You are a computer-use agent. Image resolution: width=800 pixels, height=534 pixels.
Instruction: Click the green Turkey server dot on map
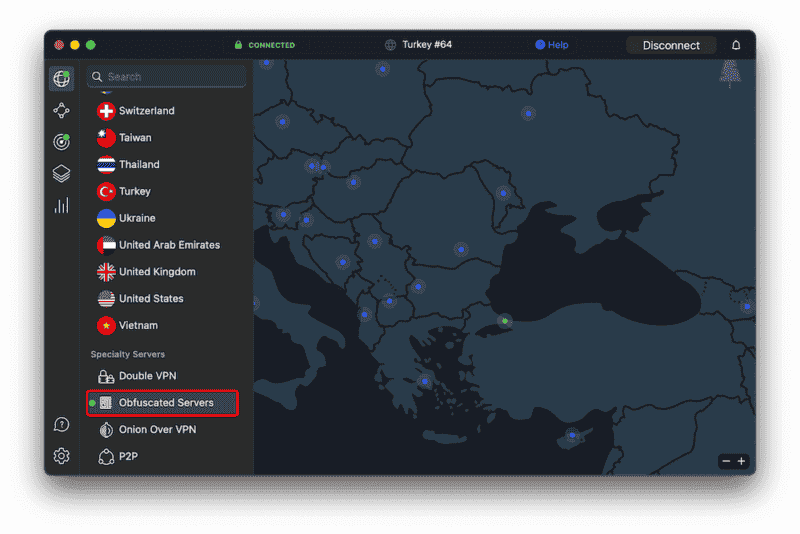(505, 321)
